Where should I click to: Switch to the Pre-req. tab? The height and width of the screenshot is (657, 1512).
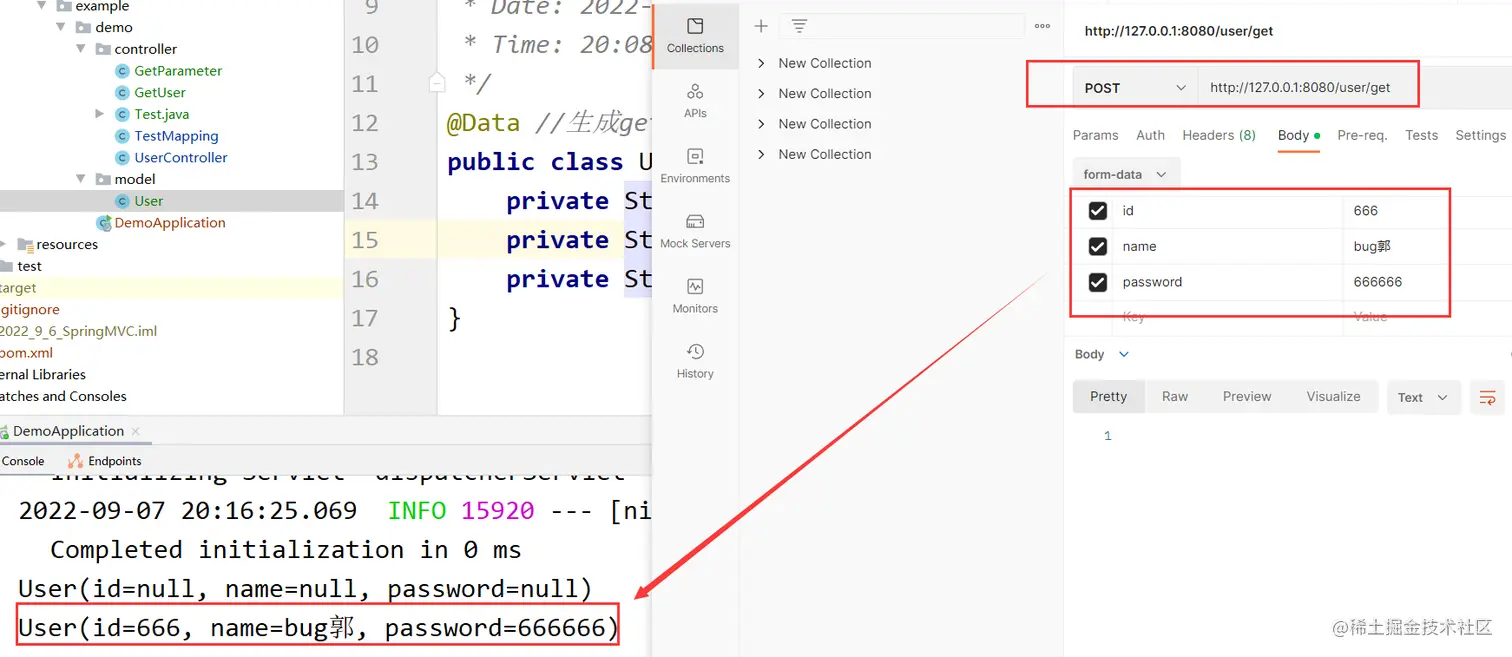click(1362, 135)
